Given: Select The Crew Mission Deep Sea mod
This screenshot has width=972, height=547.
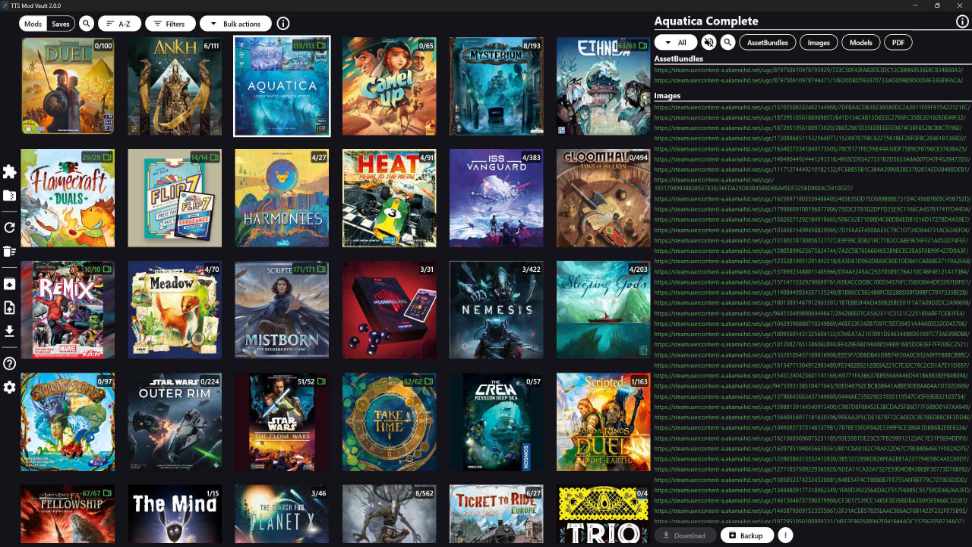Looking at the screenshot, I should [496, 422].
